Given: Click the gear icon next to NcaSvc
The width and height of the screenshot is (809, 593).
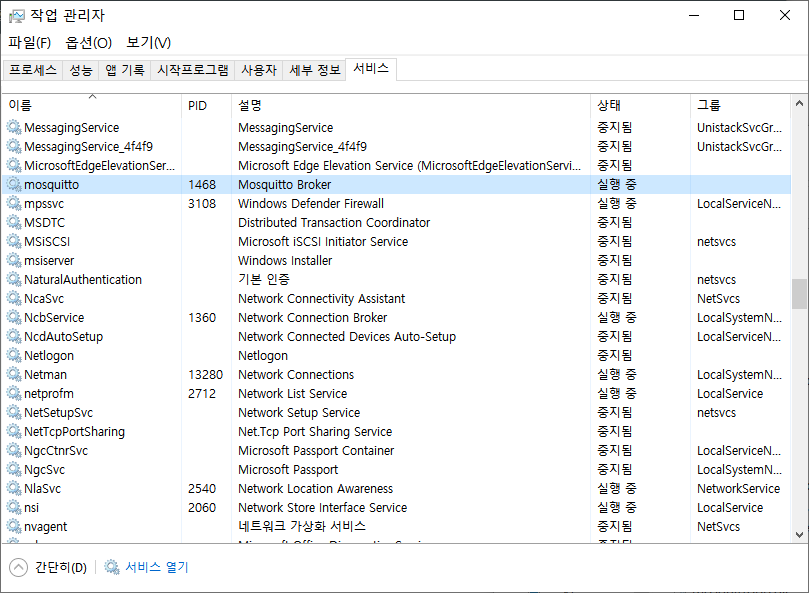Looking at the screenshot, I should click(x=14, y=298).
